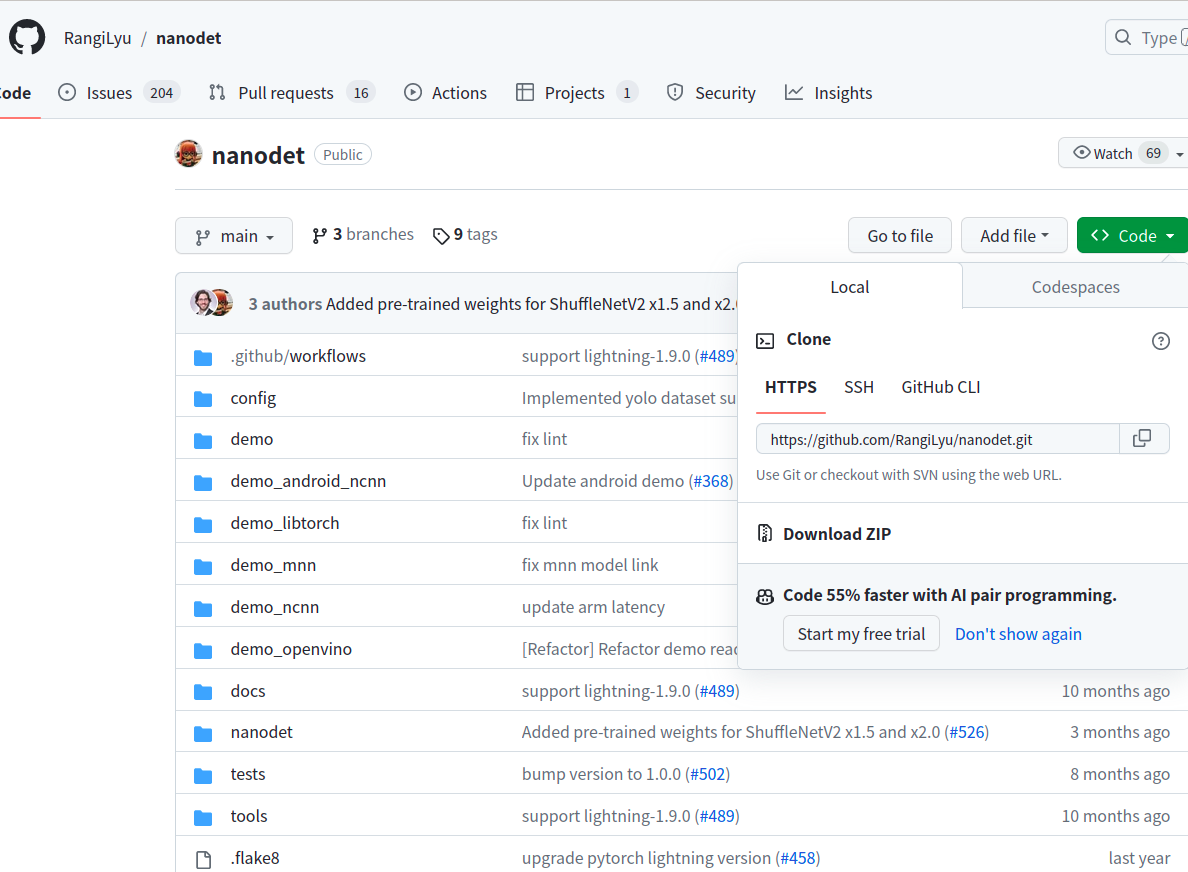Image resolution: width=1188 pixels, height=872 pixels.
Task: Click the Download ZIP file icon
Action: coord(764,533)
